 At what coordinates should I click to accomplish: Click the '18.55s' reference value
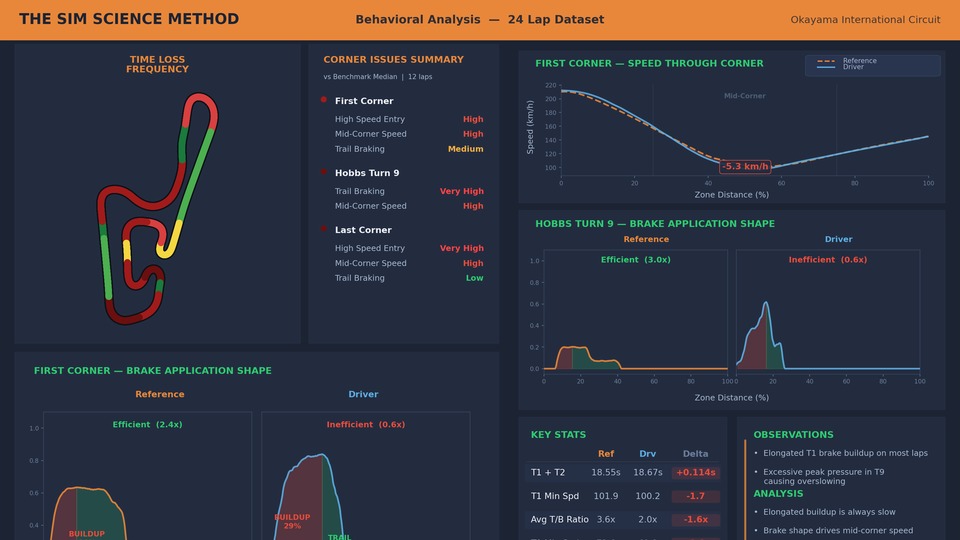606,473
